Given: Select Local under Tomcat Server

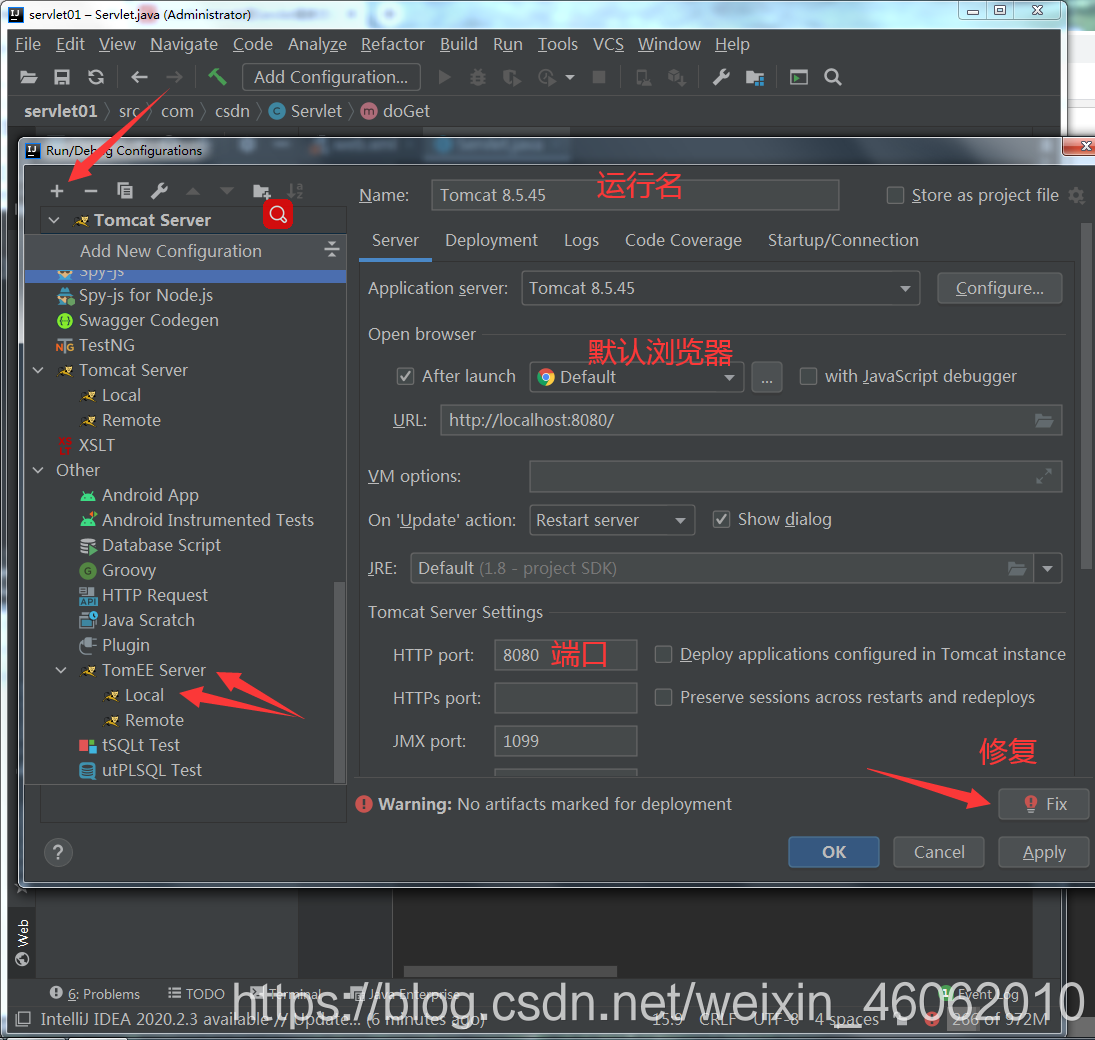Looking at the screenshot, I should [122, 395].
